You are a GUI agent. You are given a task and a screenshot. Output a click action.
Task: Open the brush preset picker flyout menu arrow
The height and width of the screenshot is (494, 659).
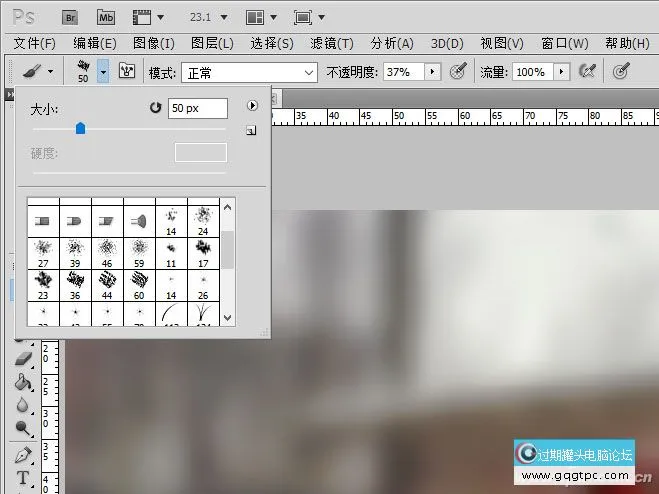[x=253, y=105]
